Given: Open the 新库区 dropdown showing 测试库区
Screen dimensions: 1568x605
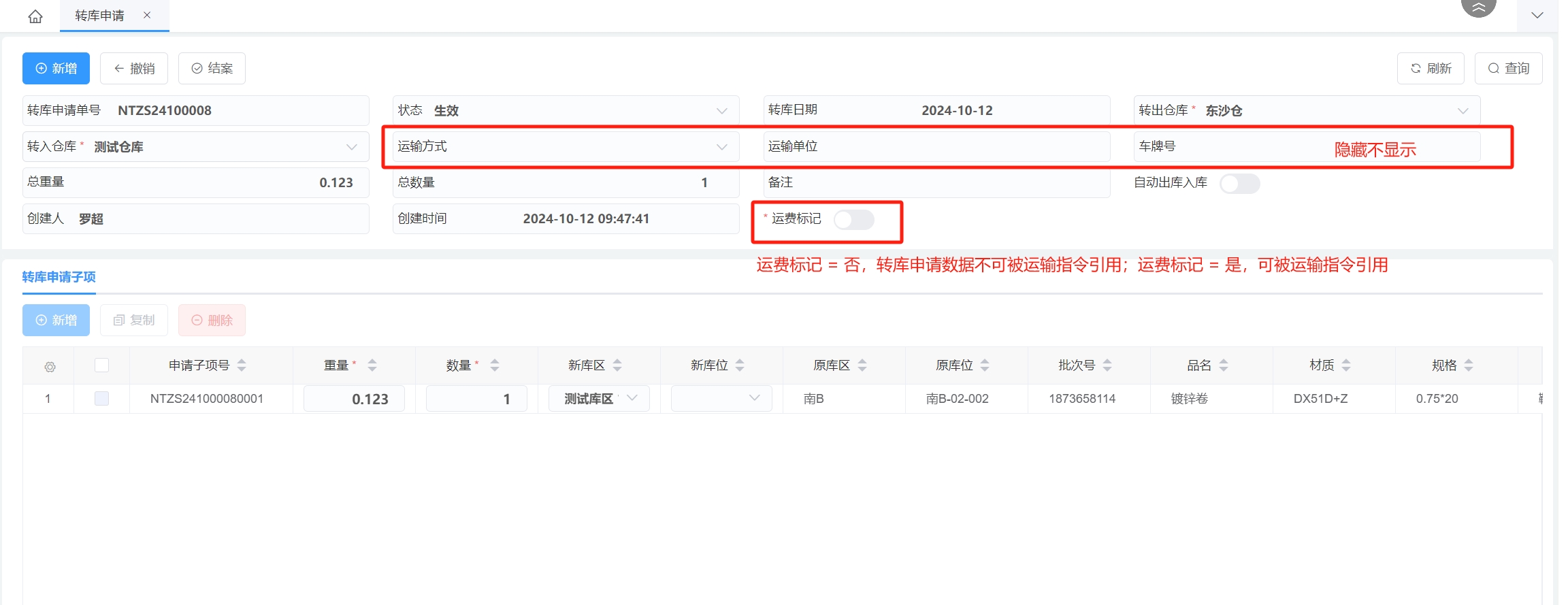Looking at the screenshot, I should pos(599,399).
